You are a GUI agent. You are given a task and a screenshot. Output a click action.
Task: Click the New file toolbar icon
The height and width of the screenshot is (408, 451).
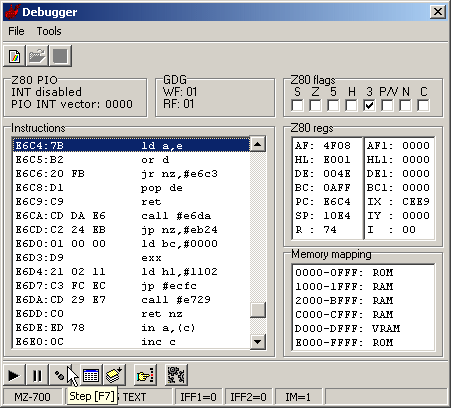(15, 56)
